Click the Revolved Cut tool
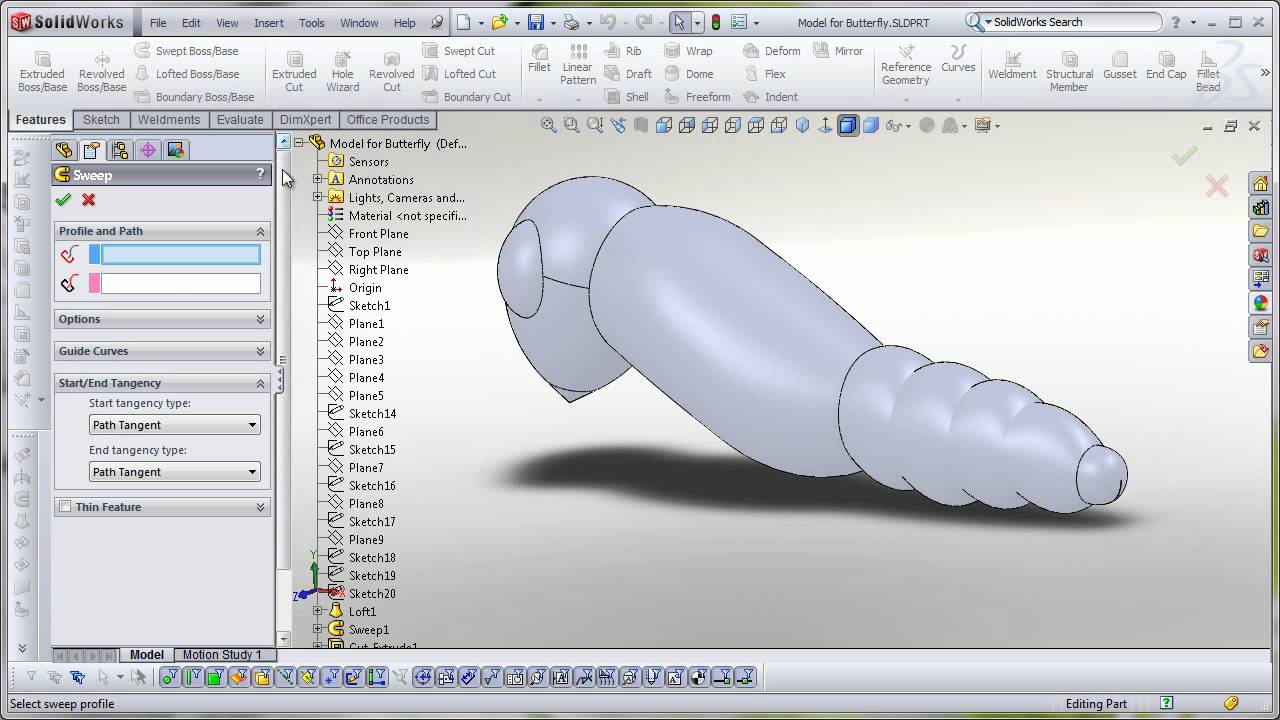The image size is (1280, 720). pos(391,72)
